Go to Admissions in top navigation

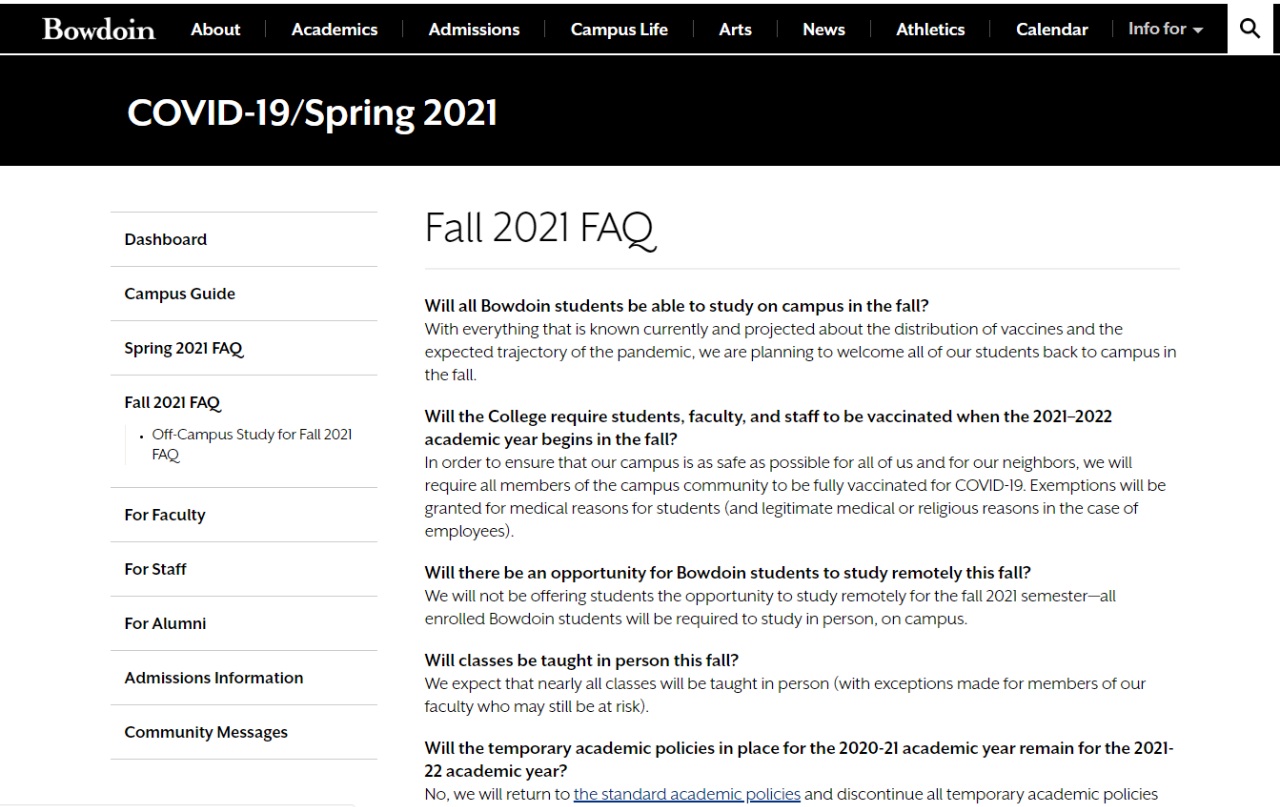coord(474,29)
